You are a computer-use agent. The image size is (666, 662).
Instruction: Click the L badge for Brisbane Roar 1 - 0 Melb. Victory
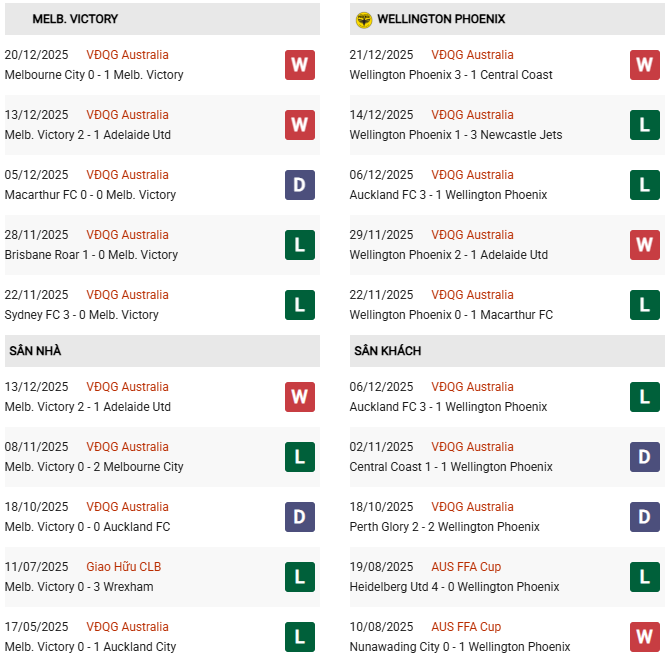(x=299, y=245)
